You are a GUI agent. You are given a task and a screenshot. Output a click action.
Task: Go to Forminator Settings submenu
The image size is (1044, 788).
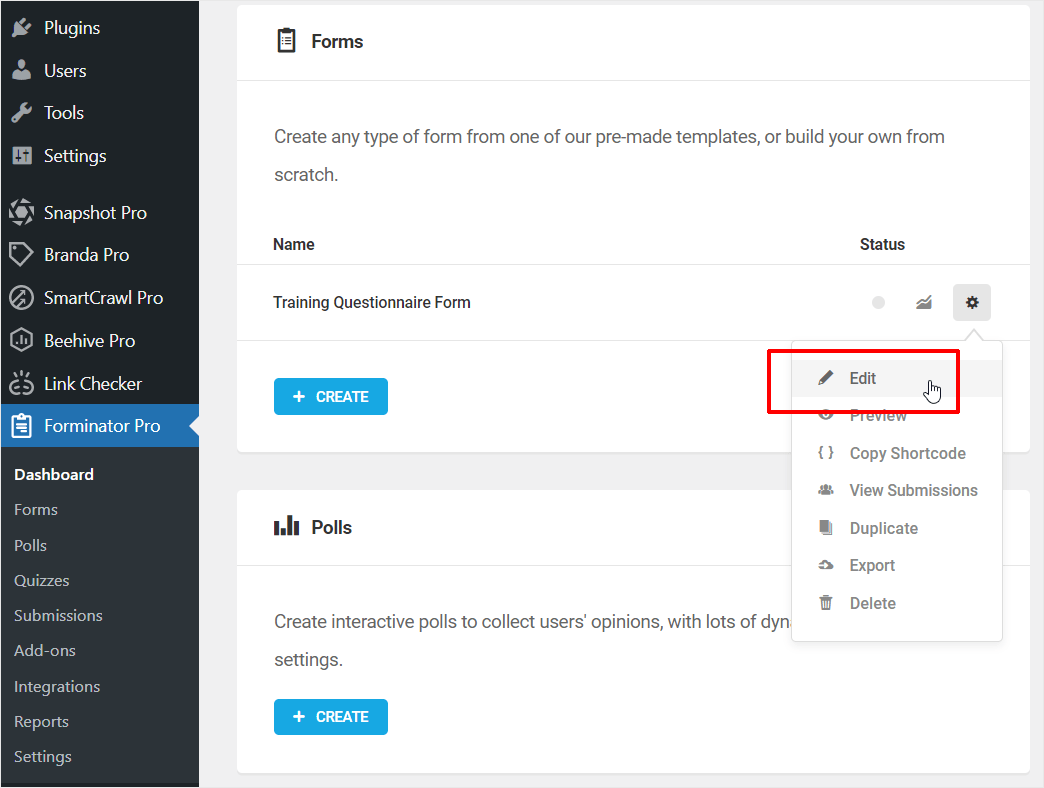[x=43, y=757]
